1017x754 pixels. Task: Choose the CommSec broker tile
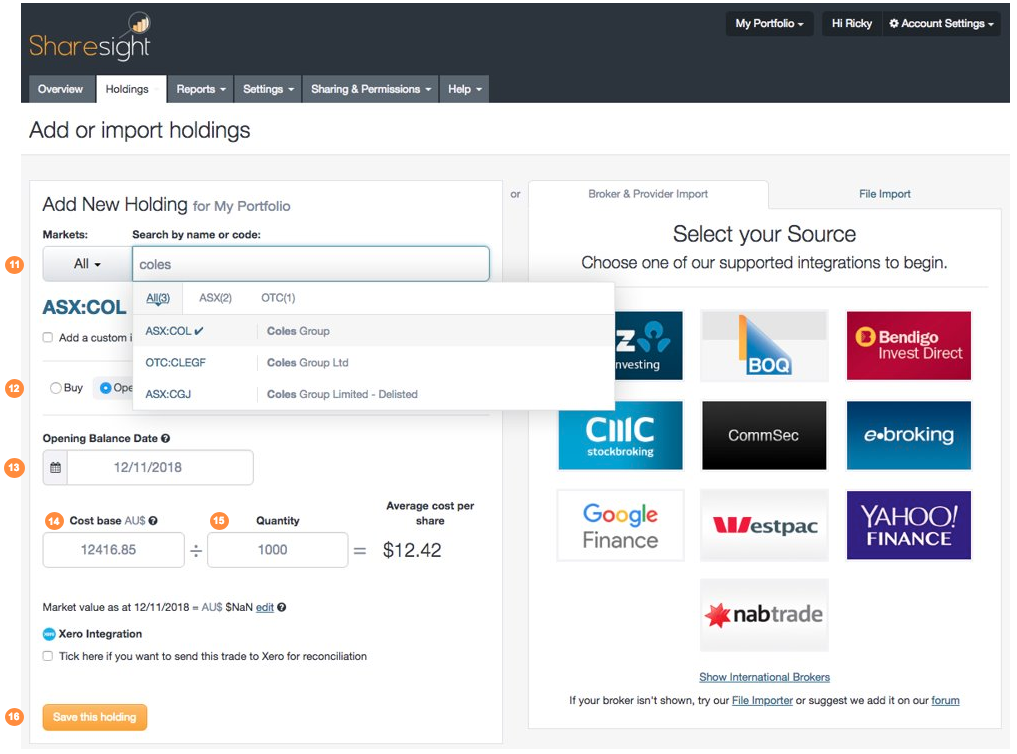764,435
